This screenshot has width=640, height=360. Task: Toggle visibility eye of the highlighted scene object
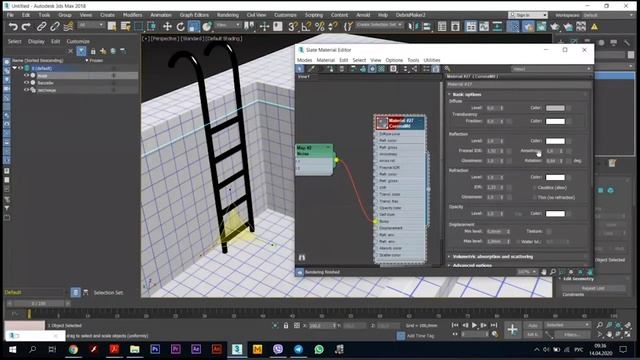click(26, 76)
